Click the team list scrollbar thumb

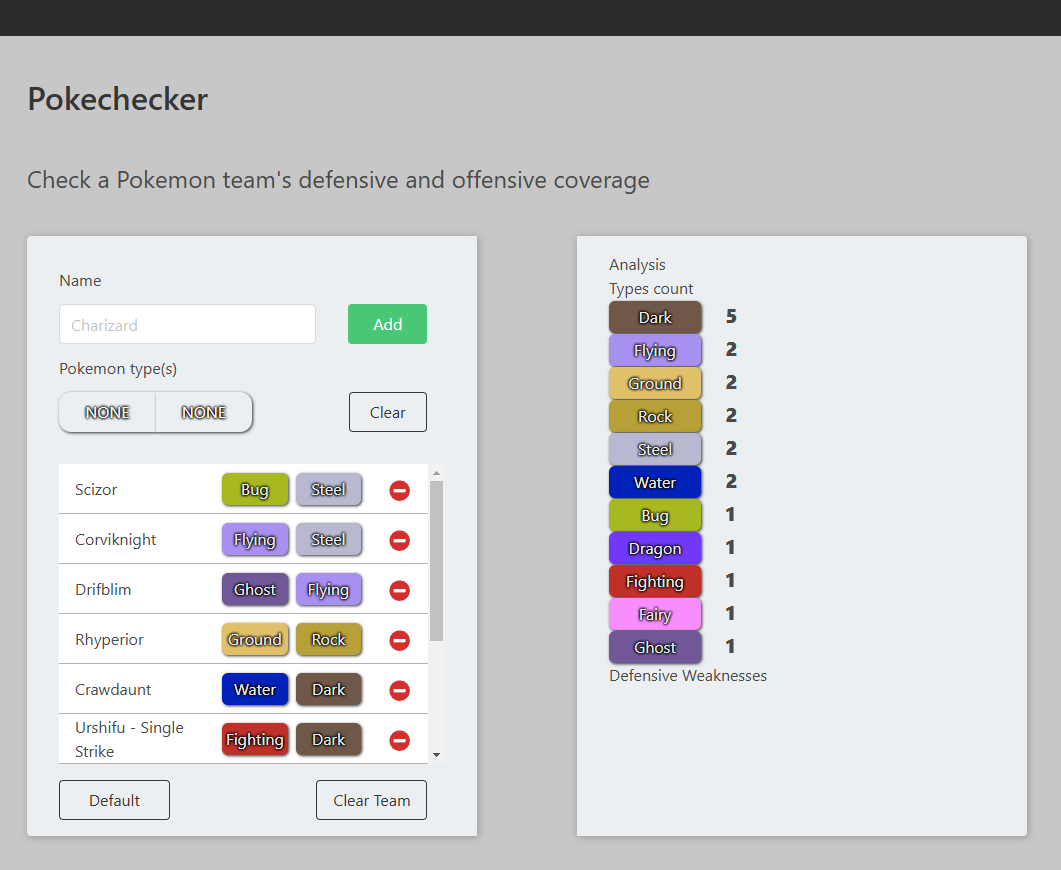point(436,561)
